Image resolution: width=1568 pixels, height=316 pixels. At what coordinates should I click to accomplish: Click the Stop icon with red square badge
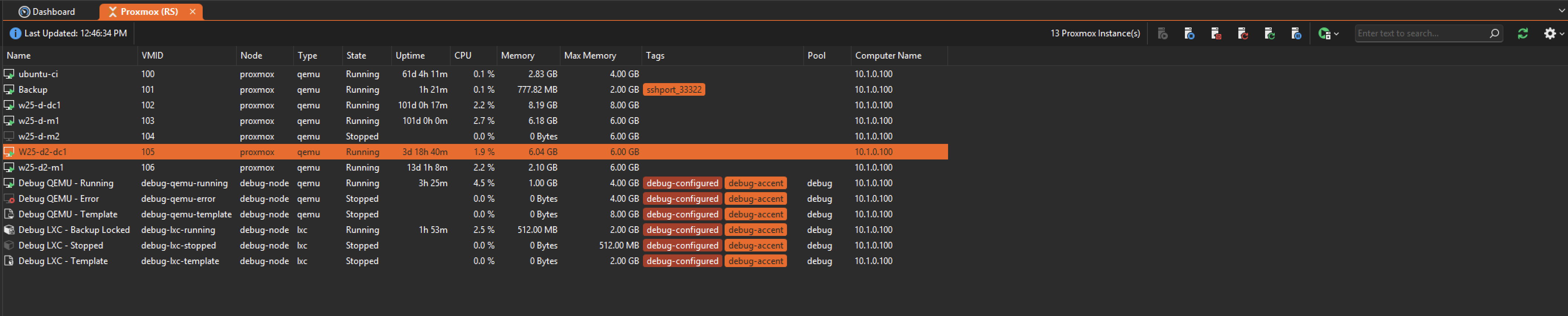(1216, 33)
